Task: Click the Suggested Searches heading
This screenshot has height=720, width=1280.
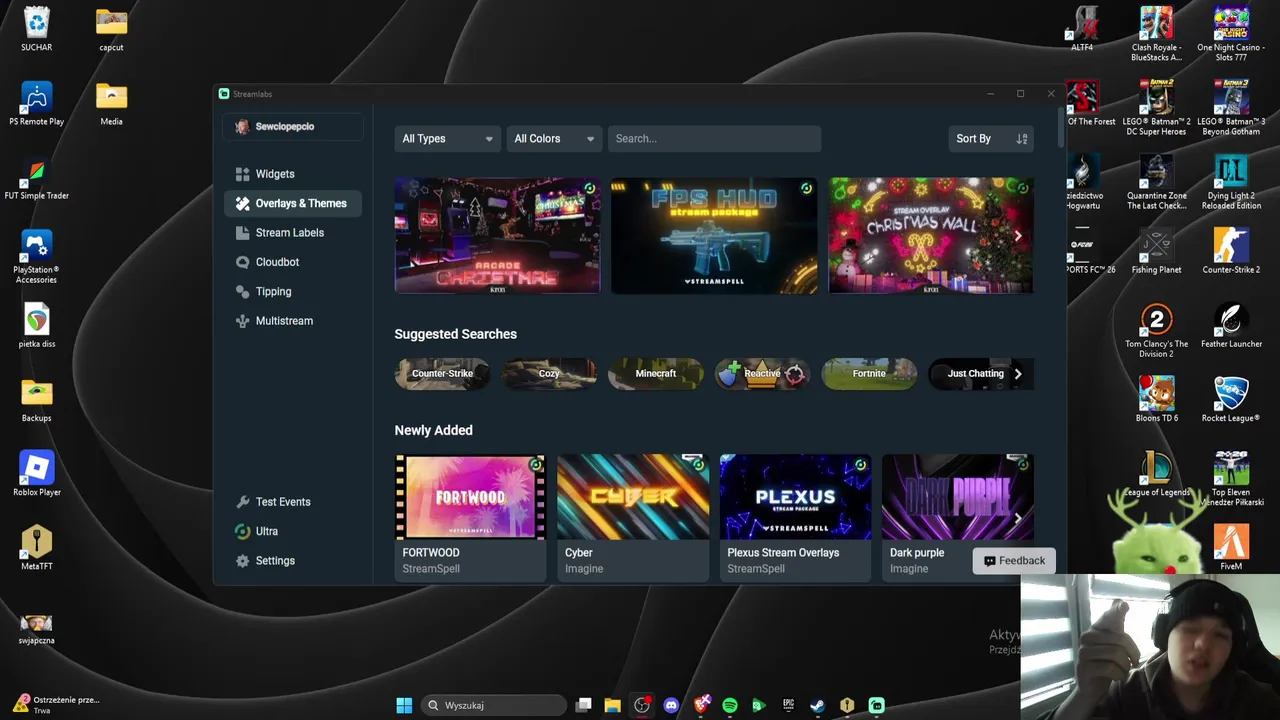Action: point(455,334)
